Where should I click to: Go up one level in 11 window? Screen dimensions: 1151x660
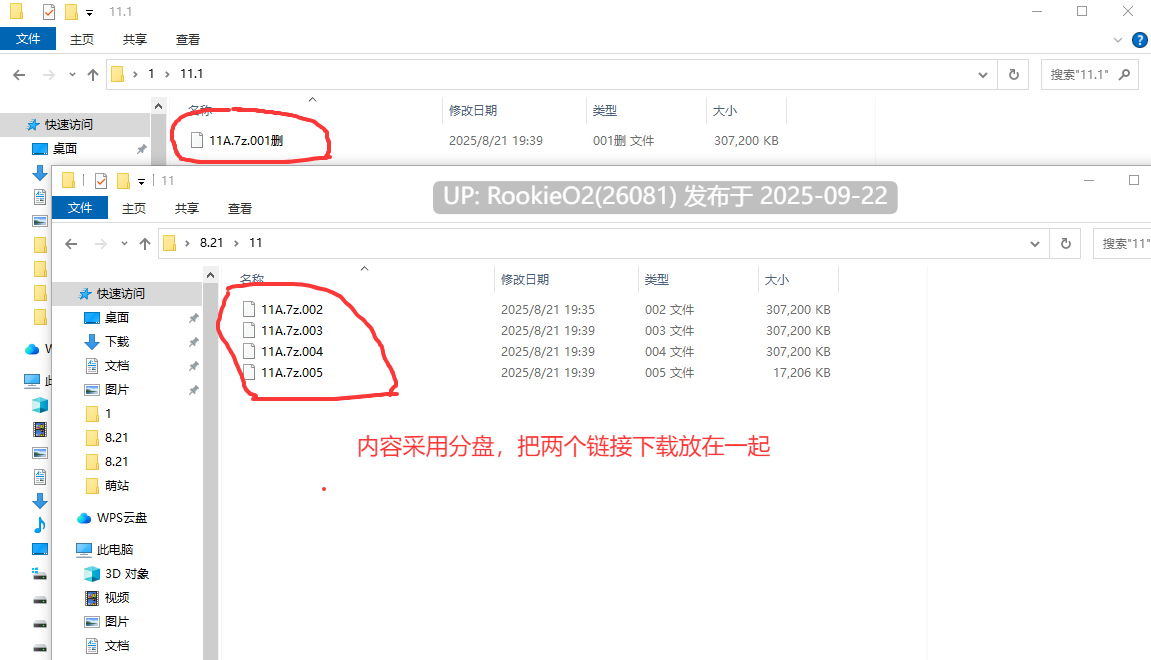pyautogui.click(x=145, y=244)
